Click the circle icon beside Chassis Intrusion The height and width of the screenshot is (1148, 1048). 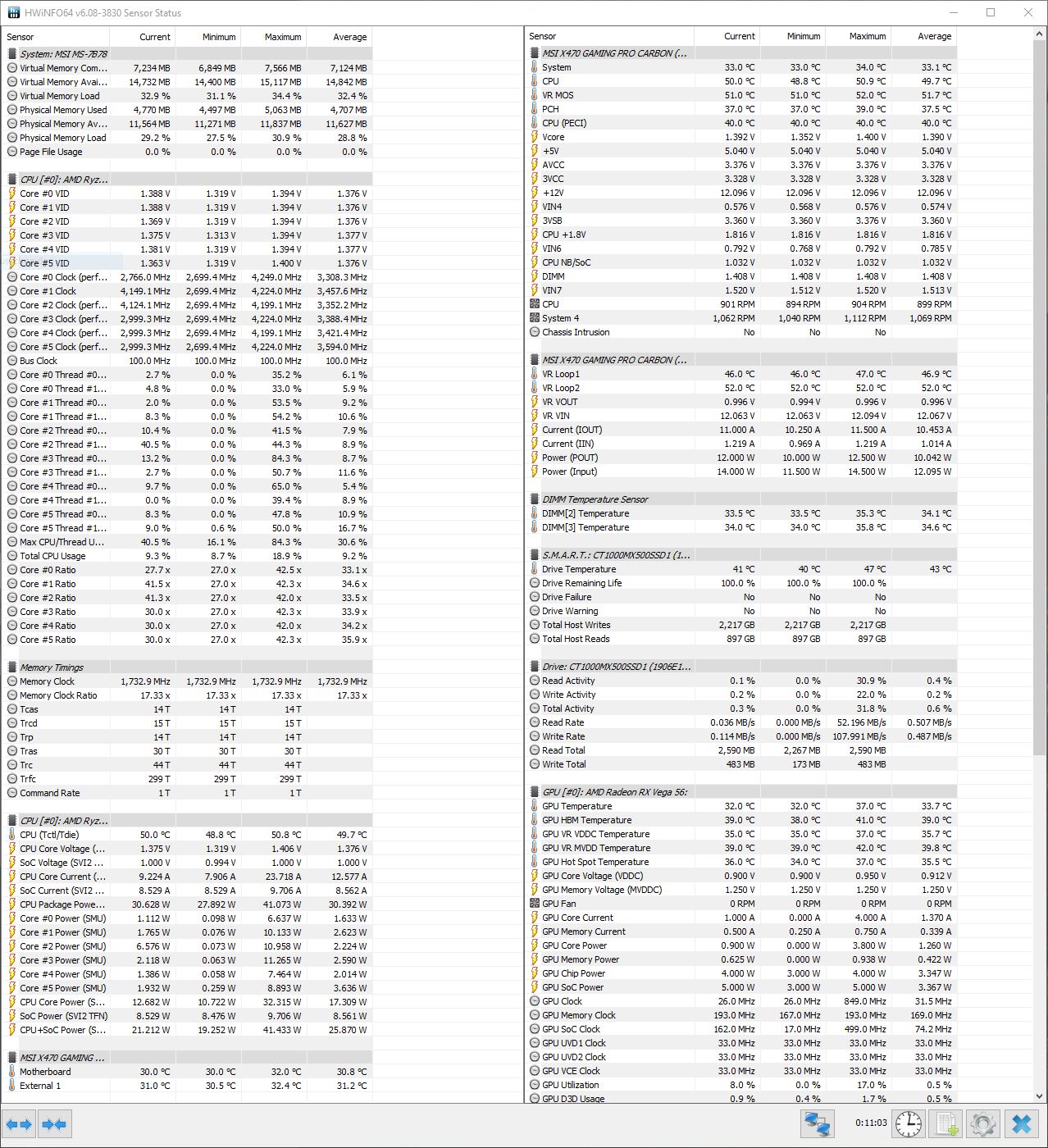(x=535, y=332)
